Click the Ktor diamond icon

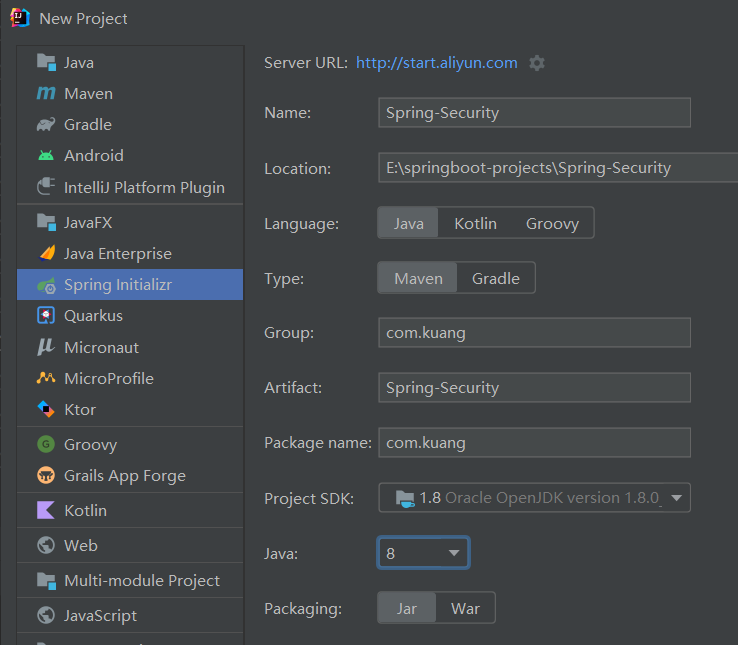point(46,409)
